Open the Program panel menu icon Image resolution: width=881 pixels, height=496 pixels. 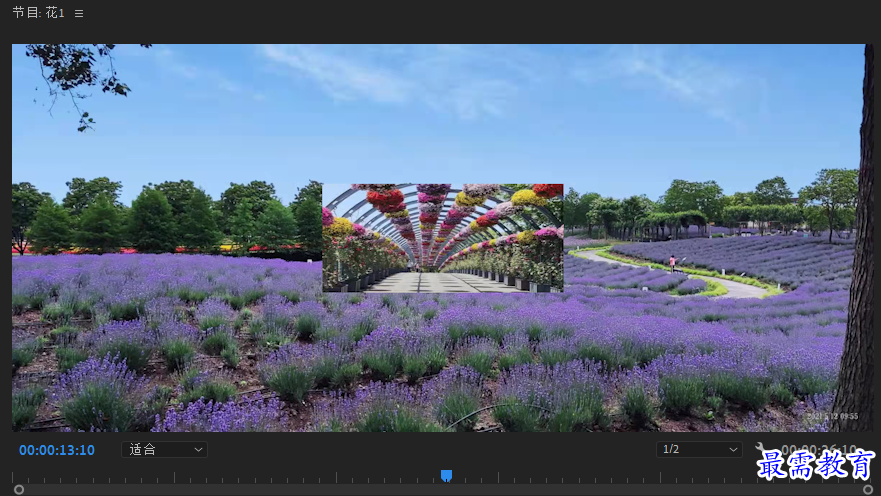[79, 13]
